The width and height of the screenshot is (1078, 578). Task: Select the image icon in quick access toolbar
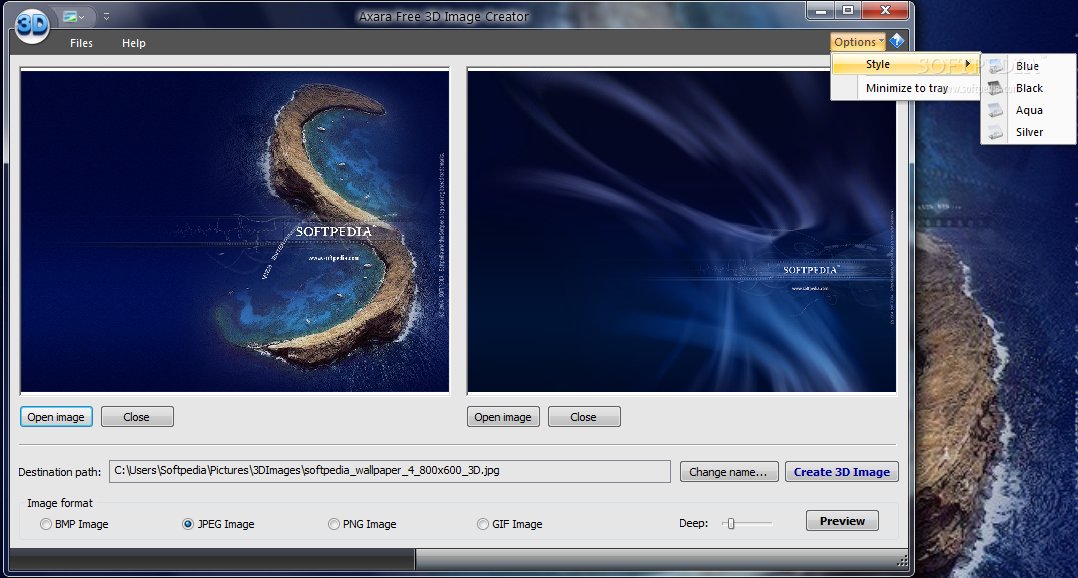tap(72, 16)
